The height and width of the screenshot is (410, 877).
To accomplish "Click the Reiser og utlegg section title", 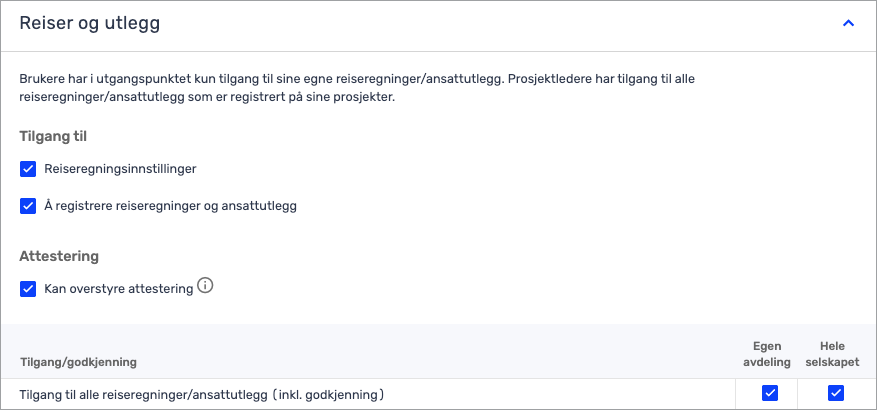I will pos(89,23).
